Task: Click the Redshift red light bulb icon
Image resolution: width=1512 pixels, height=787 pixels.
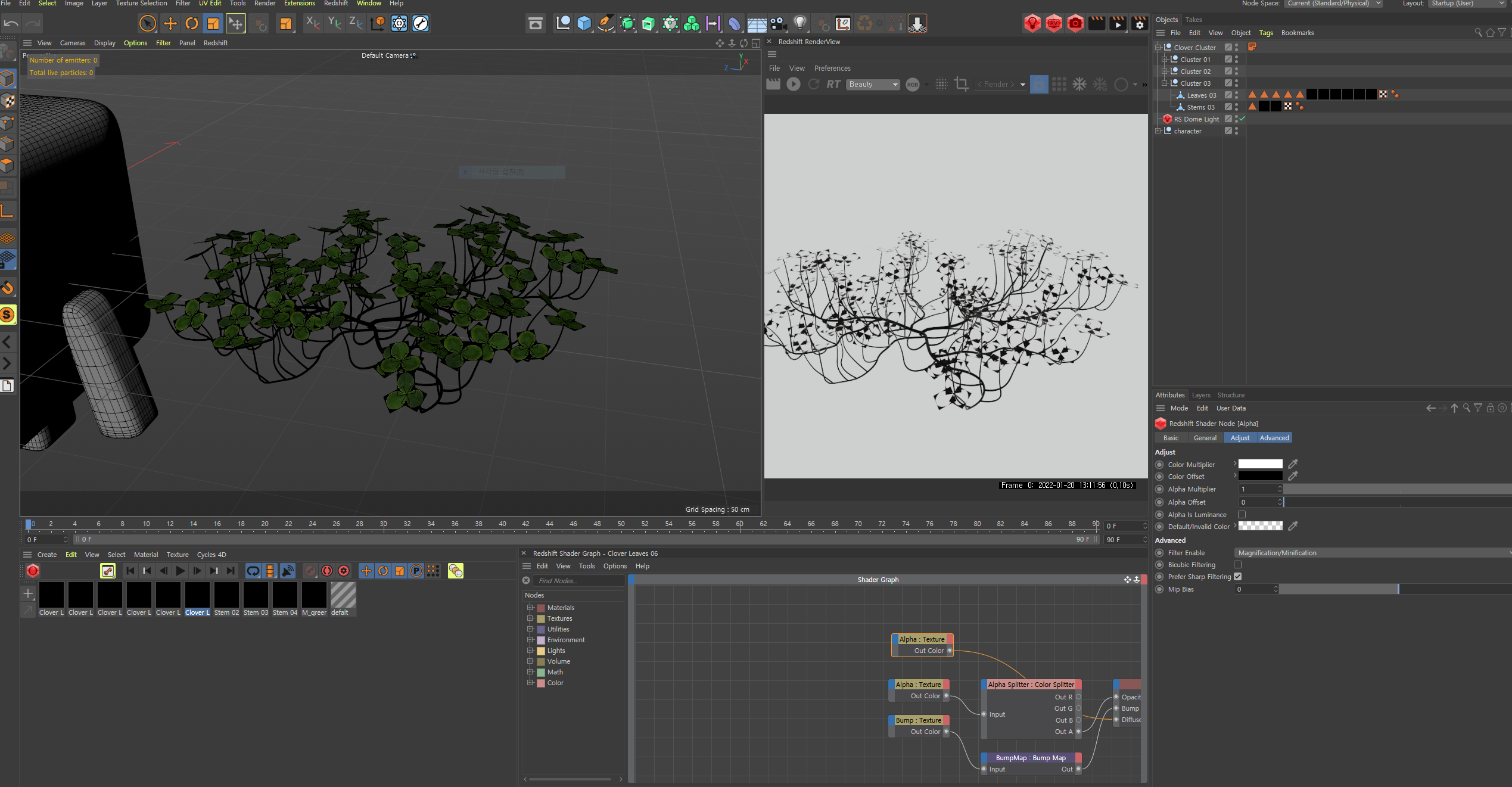Action: click(x=1032, y=23)
